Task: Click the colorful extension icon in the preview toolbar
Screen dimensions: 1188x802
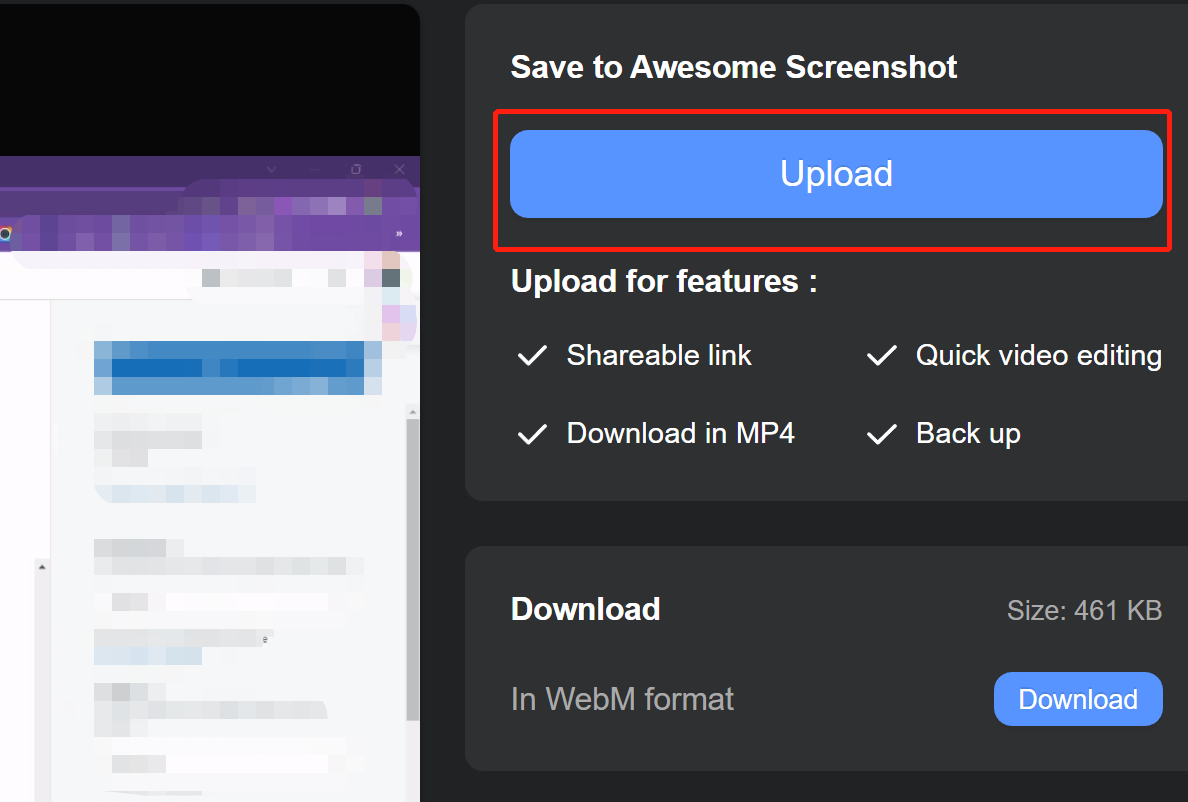Action: [x=5, y=233]
